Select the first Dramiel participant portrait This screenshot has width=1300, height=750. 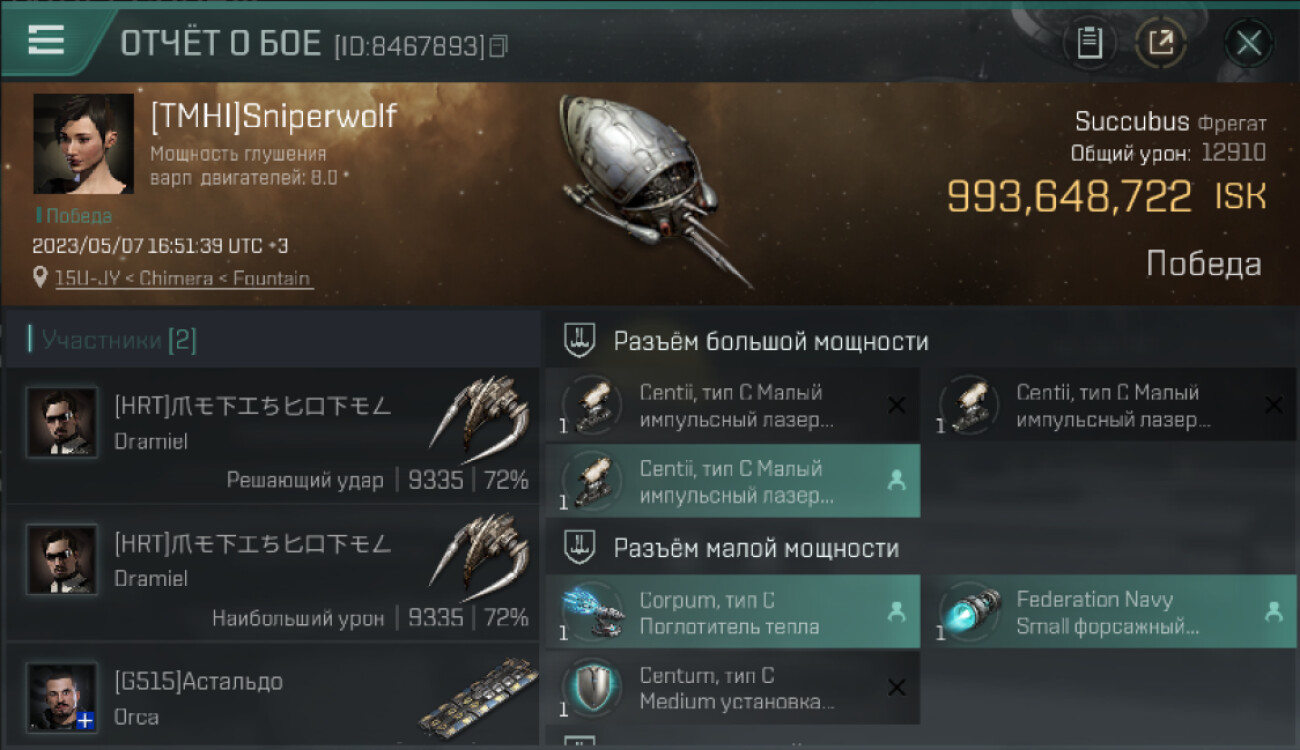tap(62, 423)
